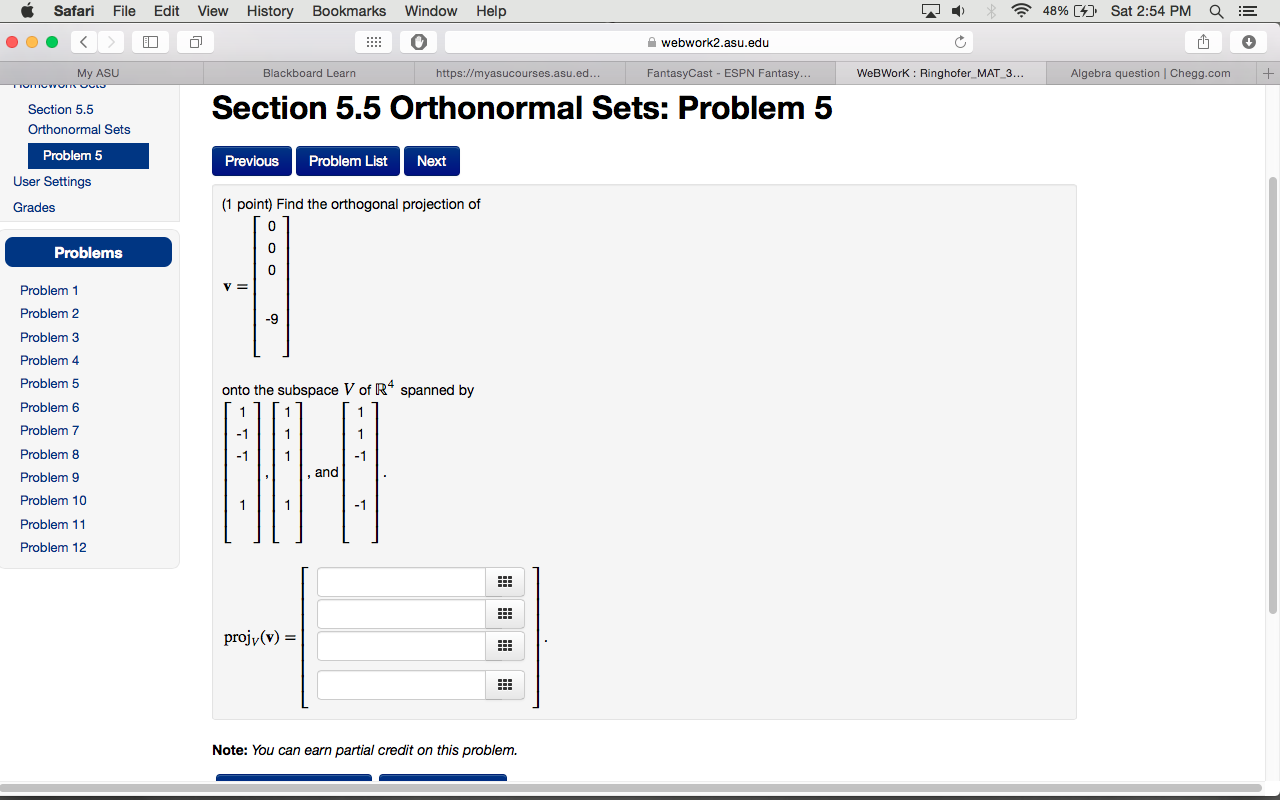Switch to the Blackboard Learn tab

click(x=309, y=73)
